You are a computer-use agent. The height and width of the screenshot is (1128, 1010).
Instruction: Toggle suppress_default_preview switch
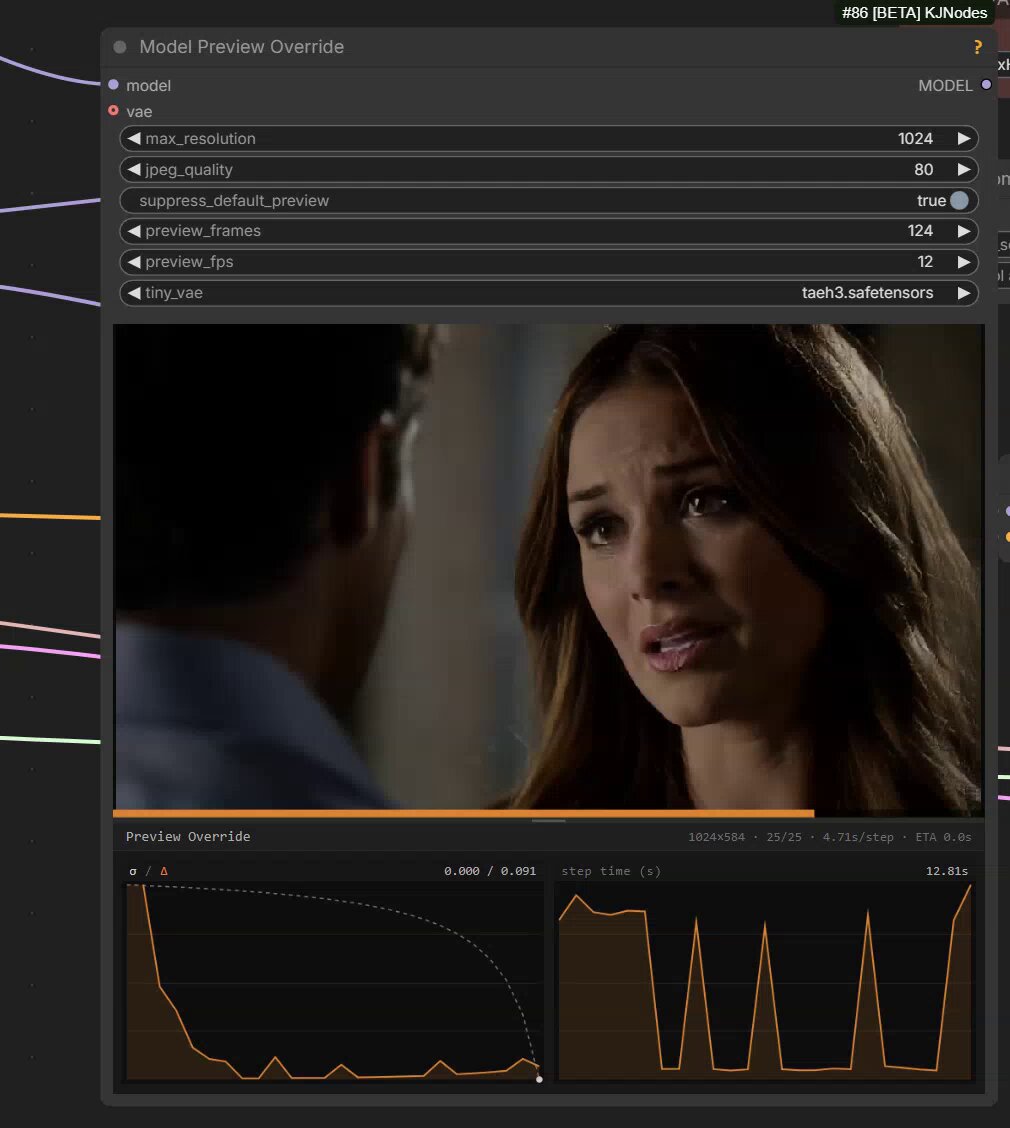point(959,200)
